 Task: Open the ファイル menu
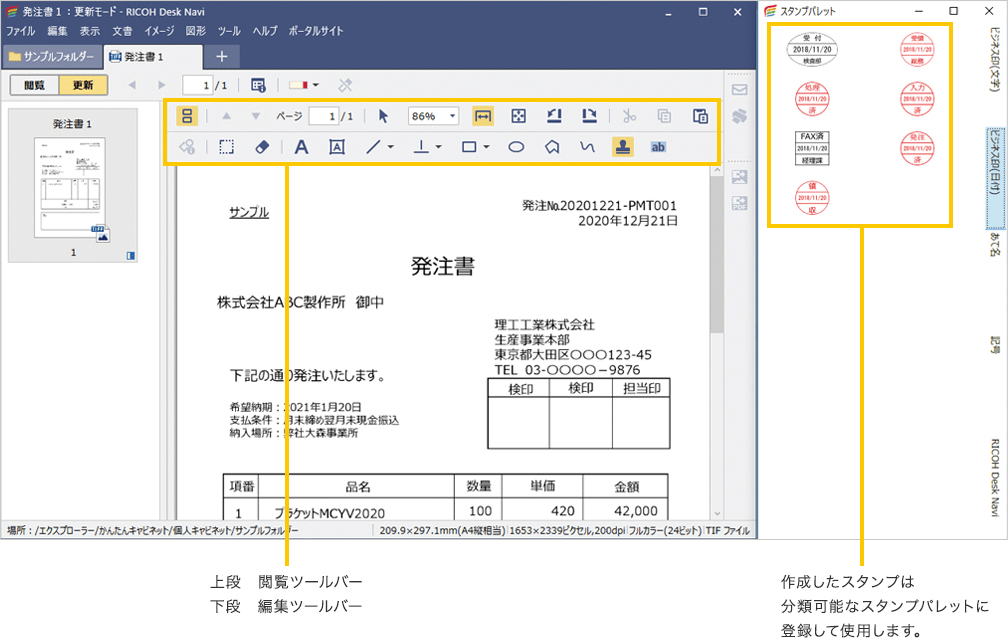20,31
